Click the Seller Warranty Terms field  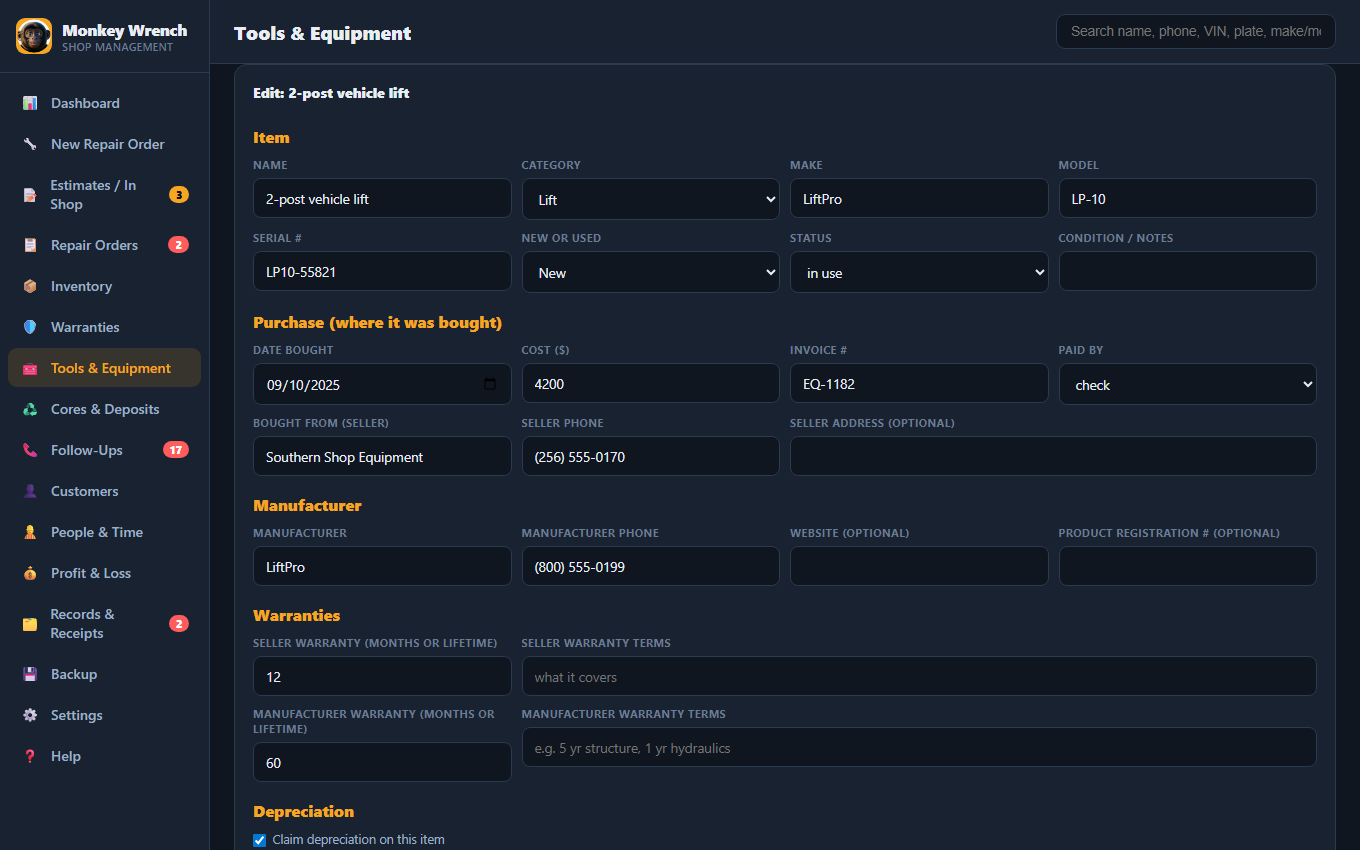point(919,676)
